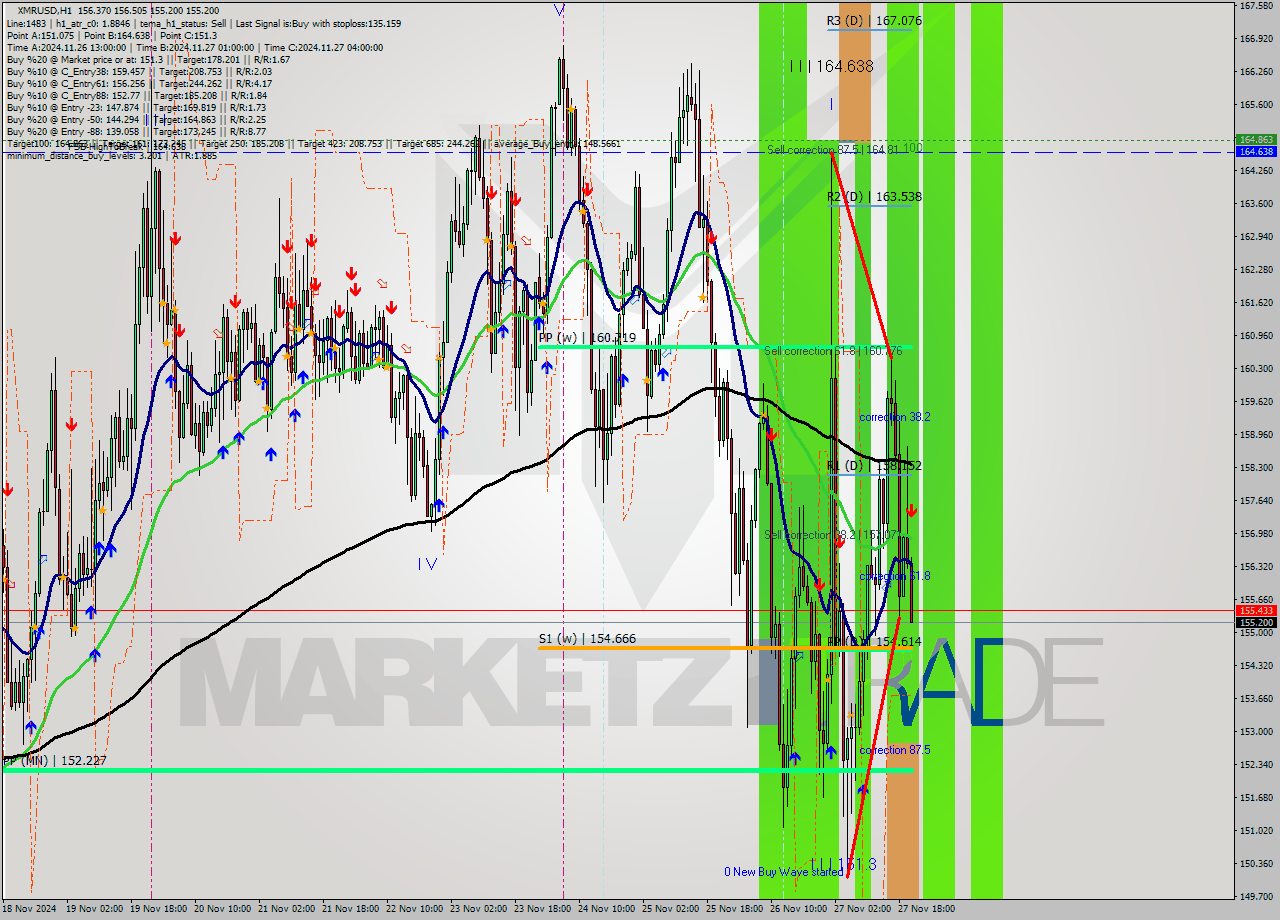The image size is (1280, 920).
Task: Click the 167.580 price axis value
Action: (1256, 5)
